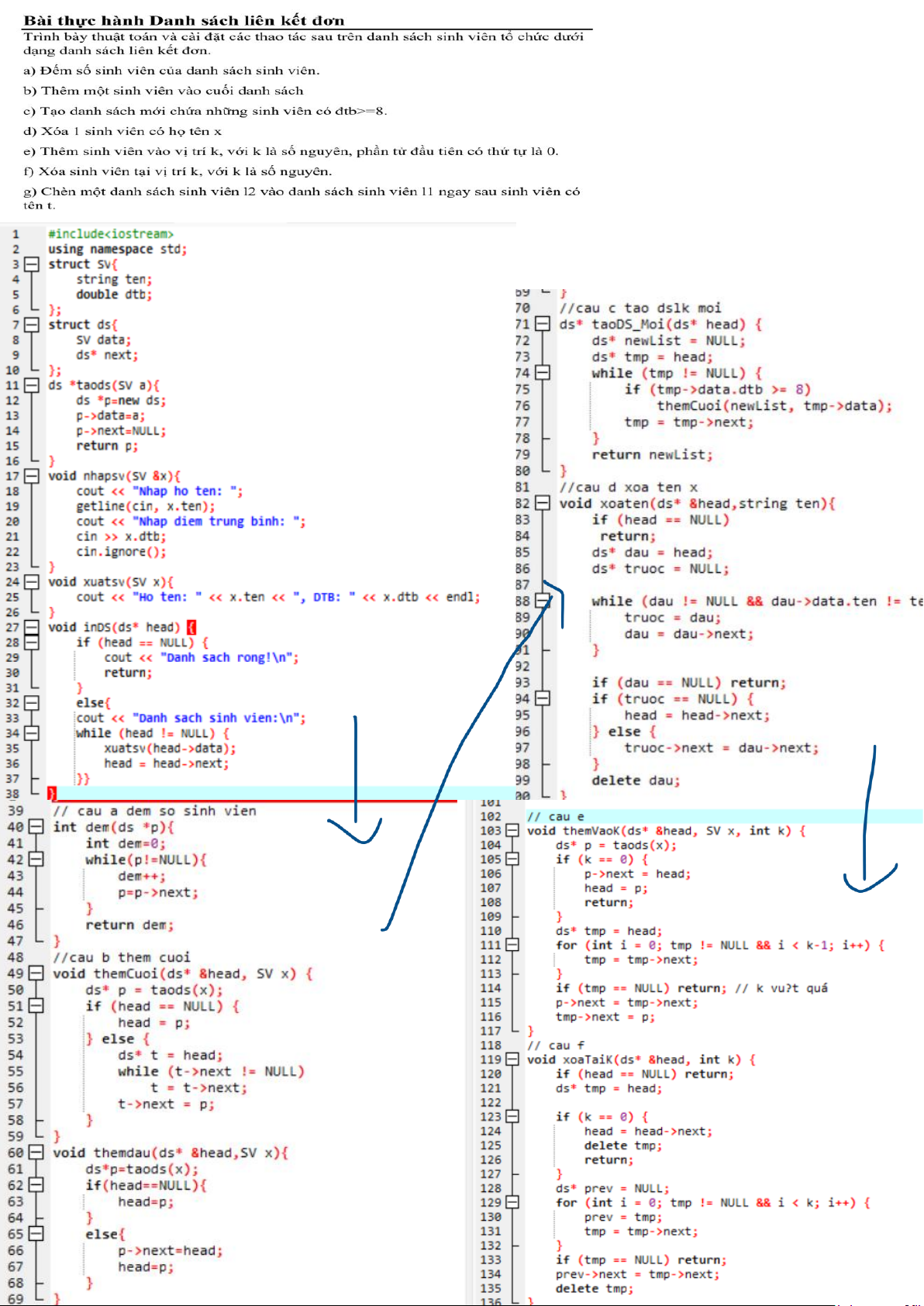Collapse themCuoi function fold at line 49
Viewport: 924px width, 1306px height.
coord(36,973)
